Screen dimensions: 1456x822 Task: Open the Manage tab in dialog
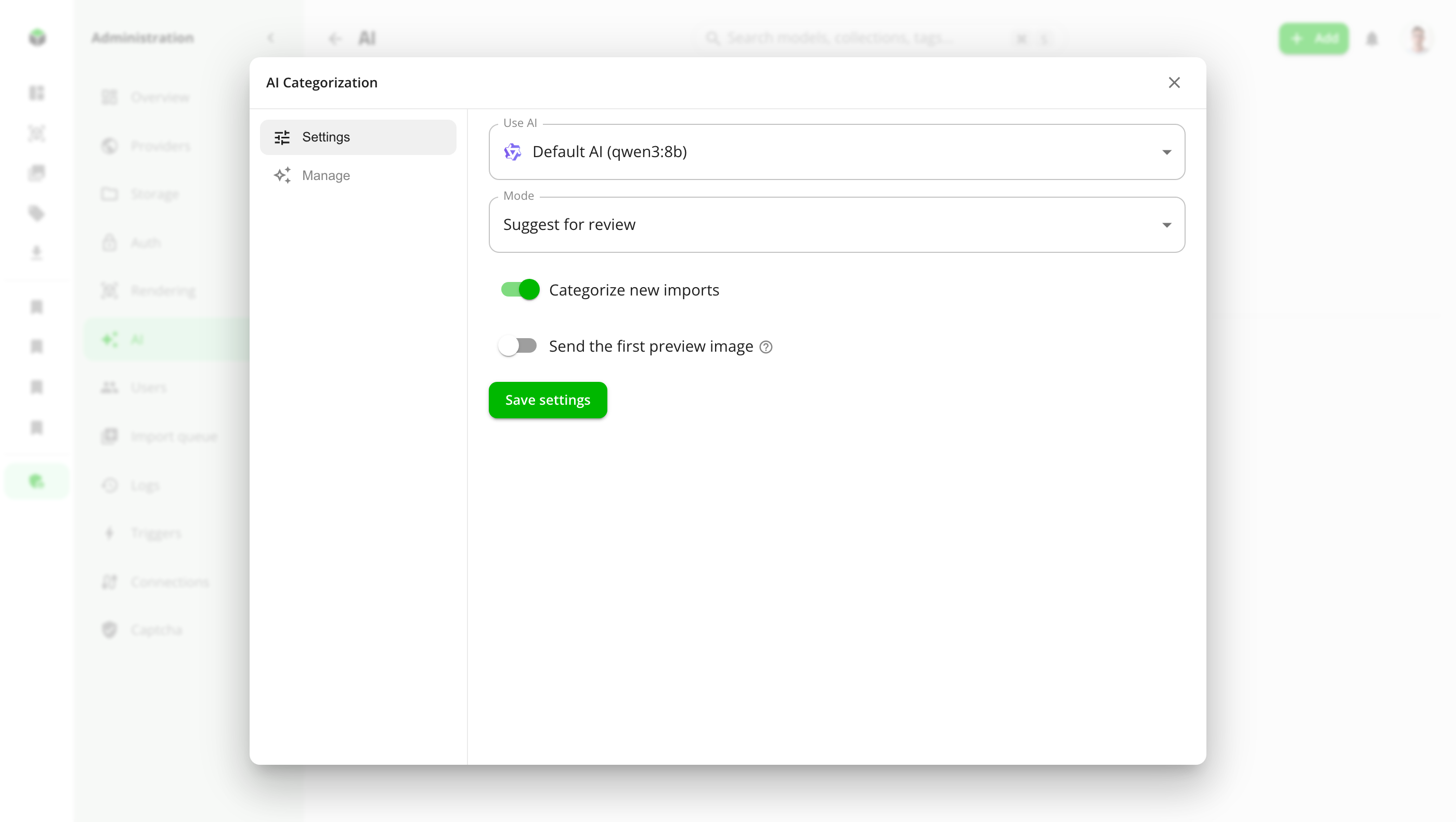coord(358,175)
